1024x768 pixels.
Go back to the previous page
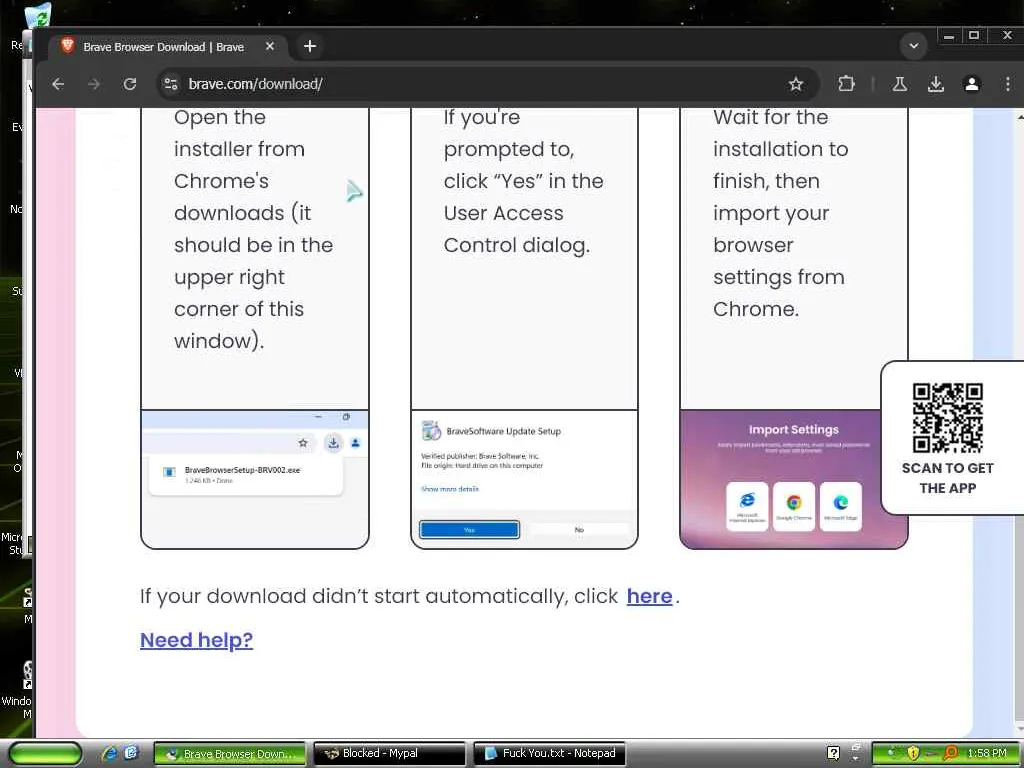pyautogui.click(x=58, y=84)
